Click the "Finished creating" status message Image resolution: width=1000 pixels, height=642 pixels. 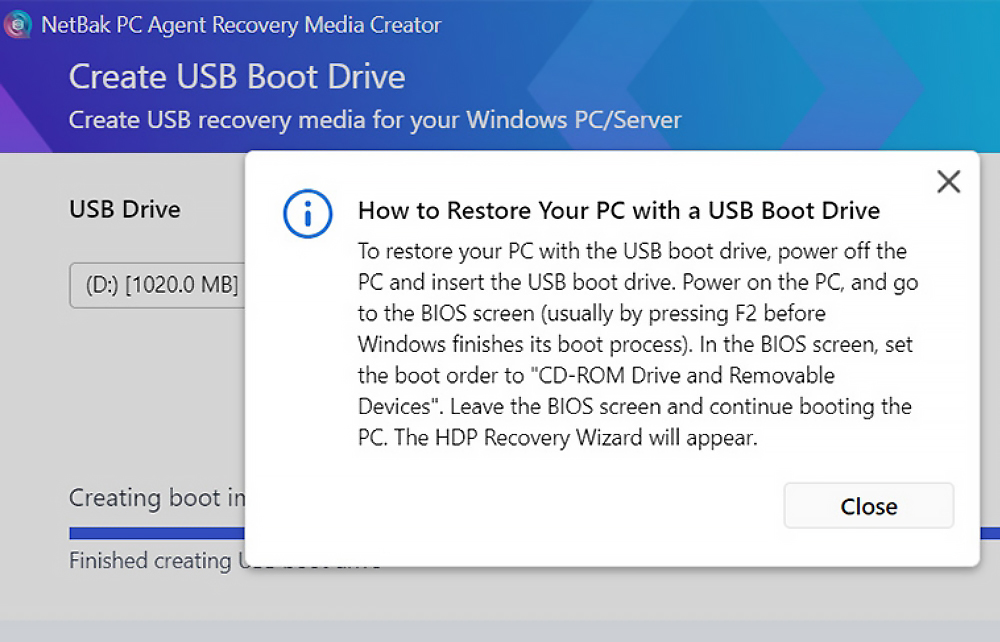[150, 561]
